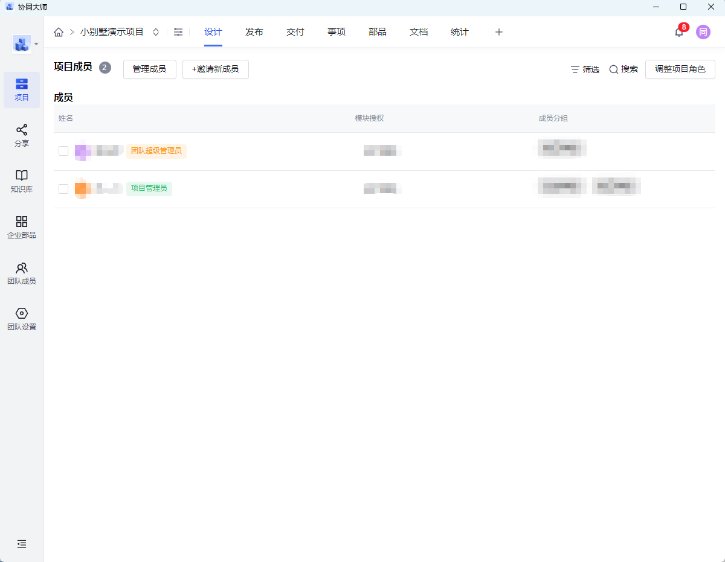Viewport: 725px width, 562px height.
Task: Click the 管理成员 button
Action: (150, 69)
